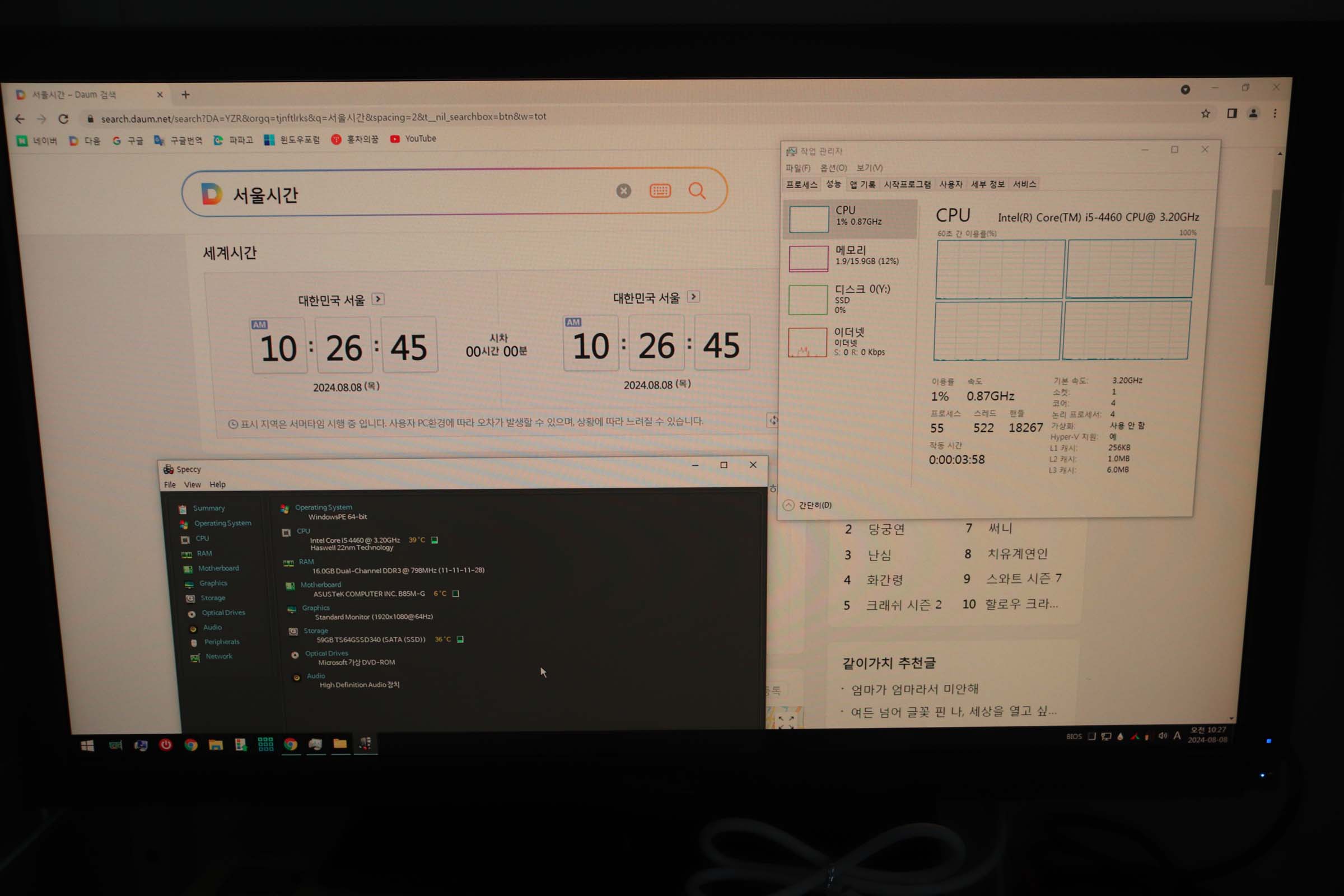Open the View menu in Speccy

pos(193,484)
